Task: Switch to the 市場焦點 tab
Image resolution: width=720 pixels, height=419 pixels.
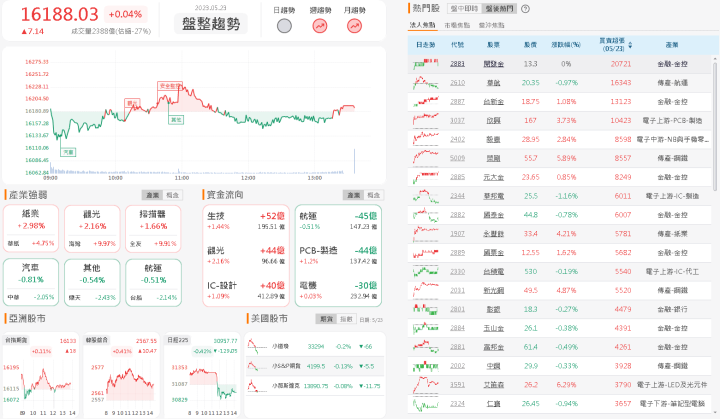Action: pyautogui.click(x=457, y=25)
